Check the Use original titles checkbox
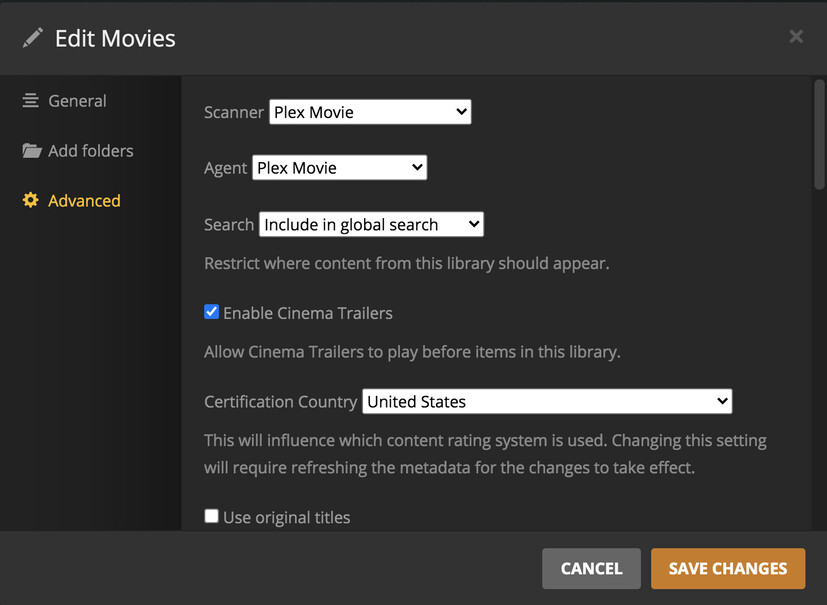The width and height of the screenshot is (827, 605). (x=211, y=517)
